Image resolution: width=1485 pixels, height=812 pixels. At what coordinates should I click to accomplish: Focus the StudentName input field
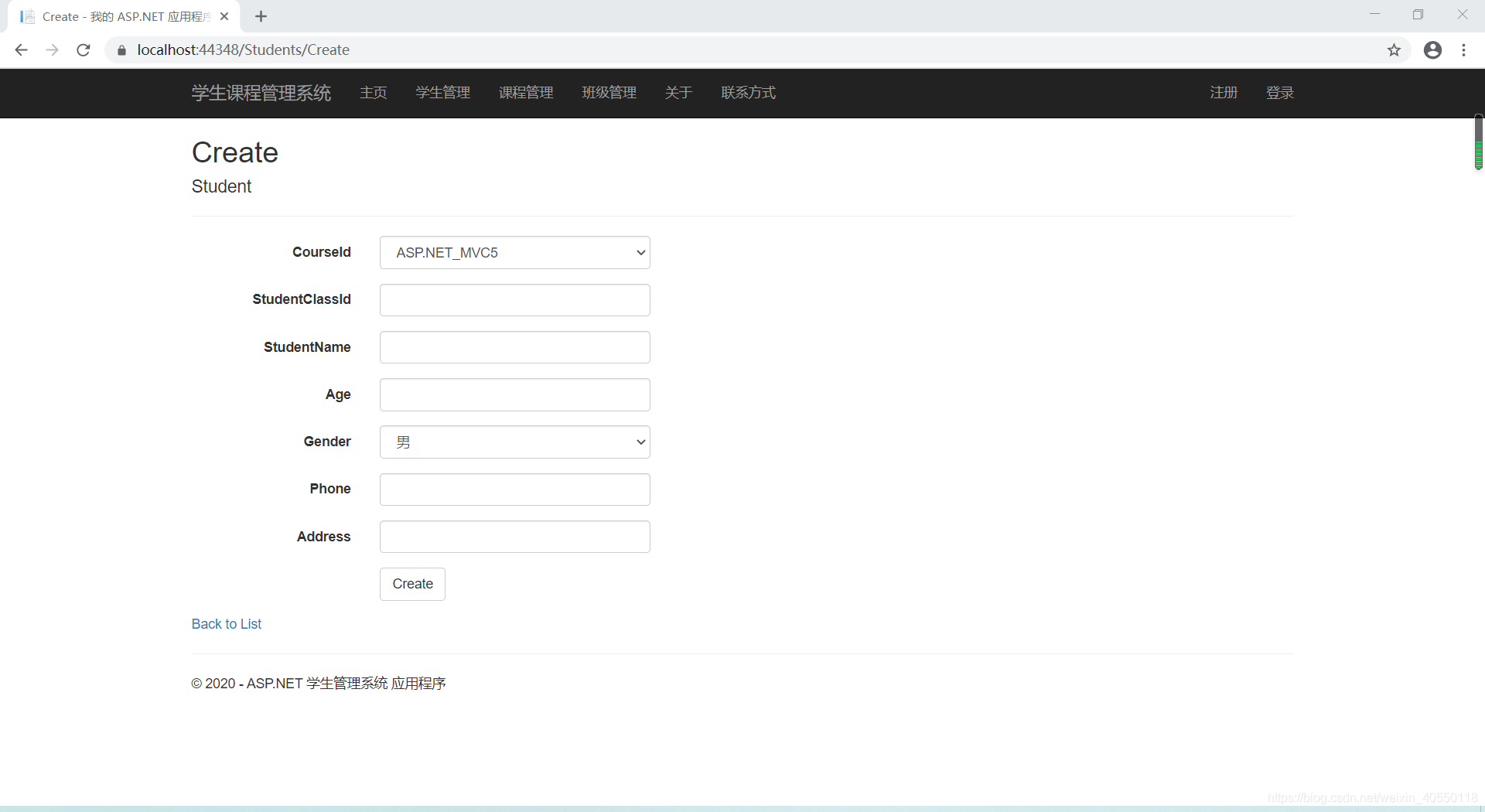pos(515,347)
